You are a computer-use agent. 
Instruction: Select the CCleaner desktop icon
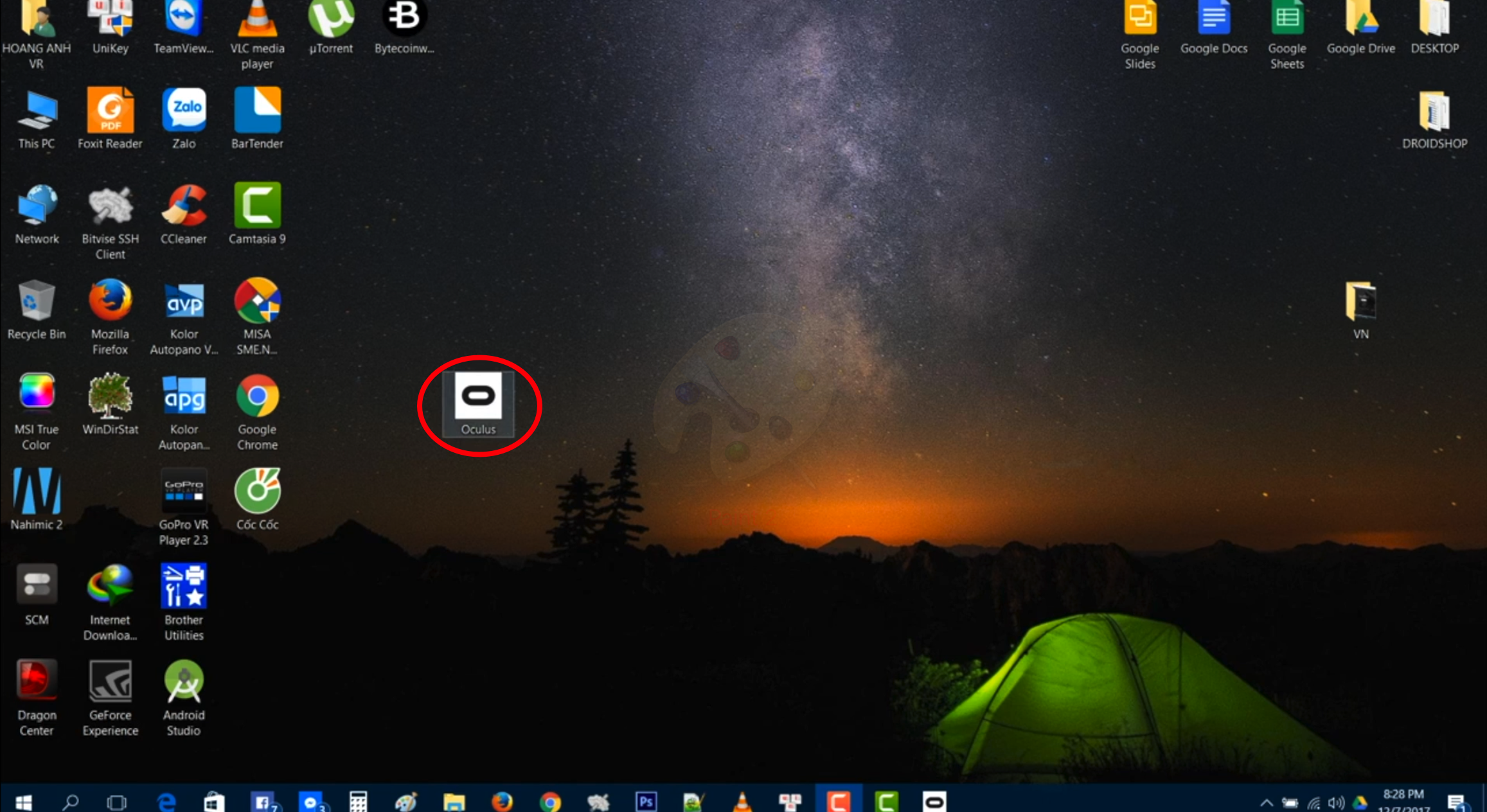pos(184,214)
